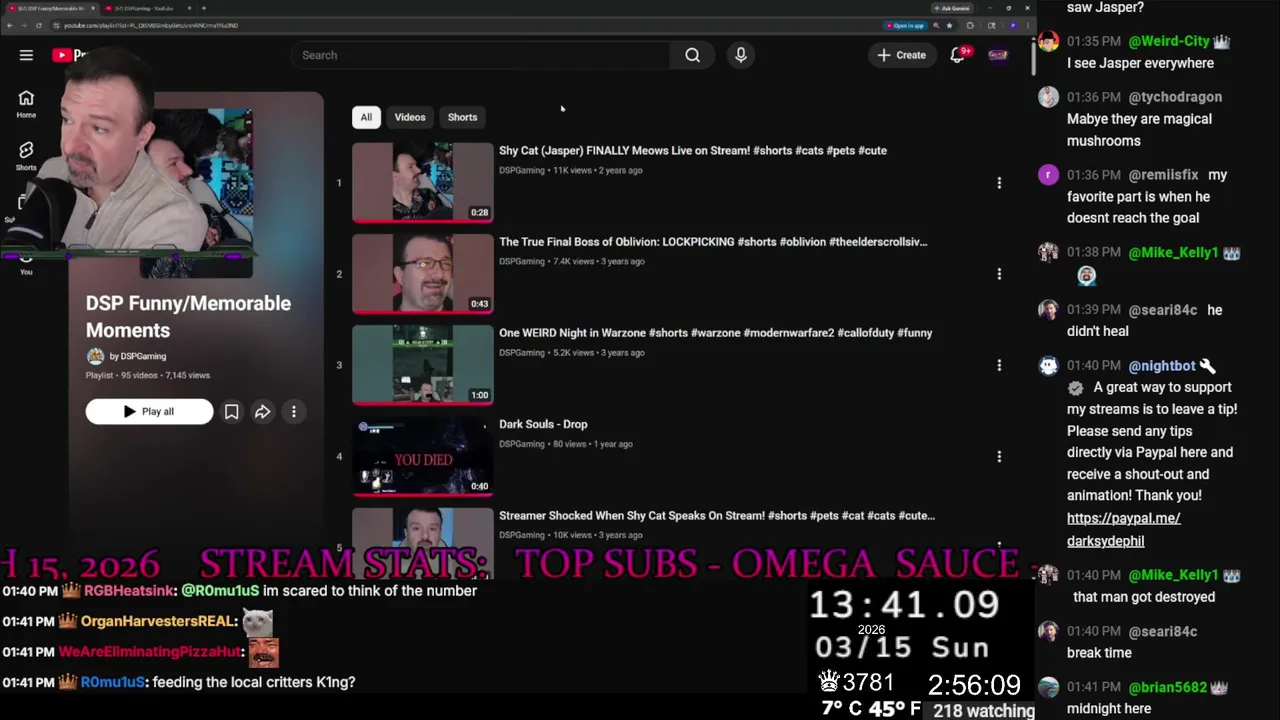The height and width of the screenshot is (720, 1280).
Task: Click the Dark Souls - Drop title
Action: (x=543, y=424)
